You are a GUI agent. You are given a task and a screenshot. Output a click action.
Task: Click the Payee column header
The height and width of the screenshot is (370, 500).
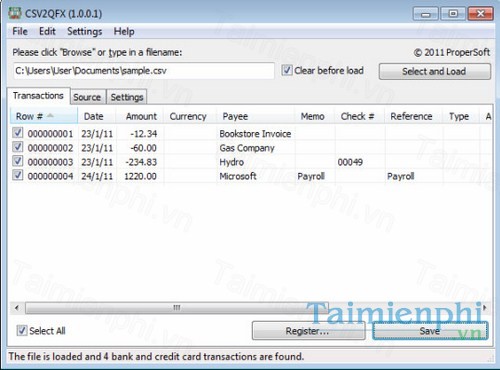(256, 116)
